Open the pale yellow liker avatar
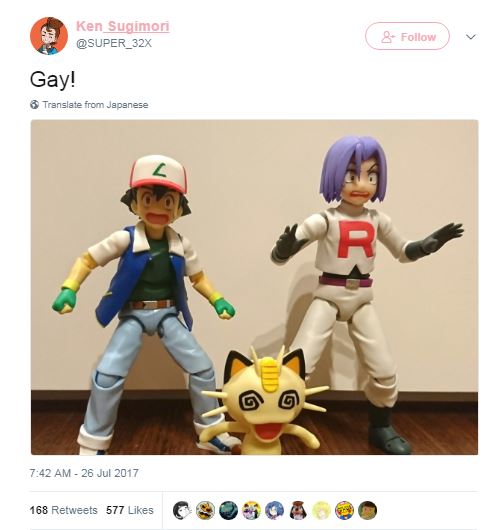Viewport: 496px width, 530px height. (321, 510)
